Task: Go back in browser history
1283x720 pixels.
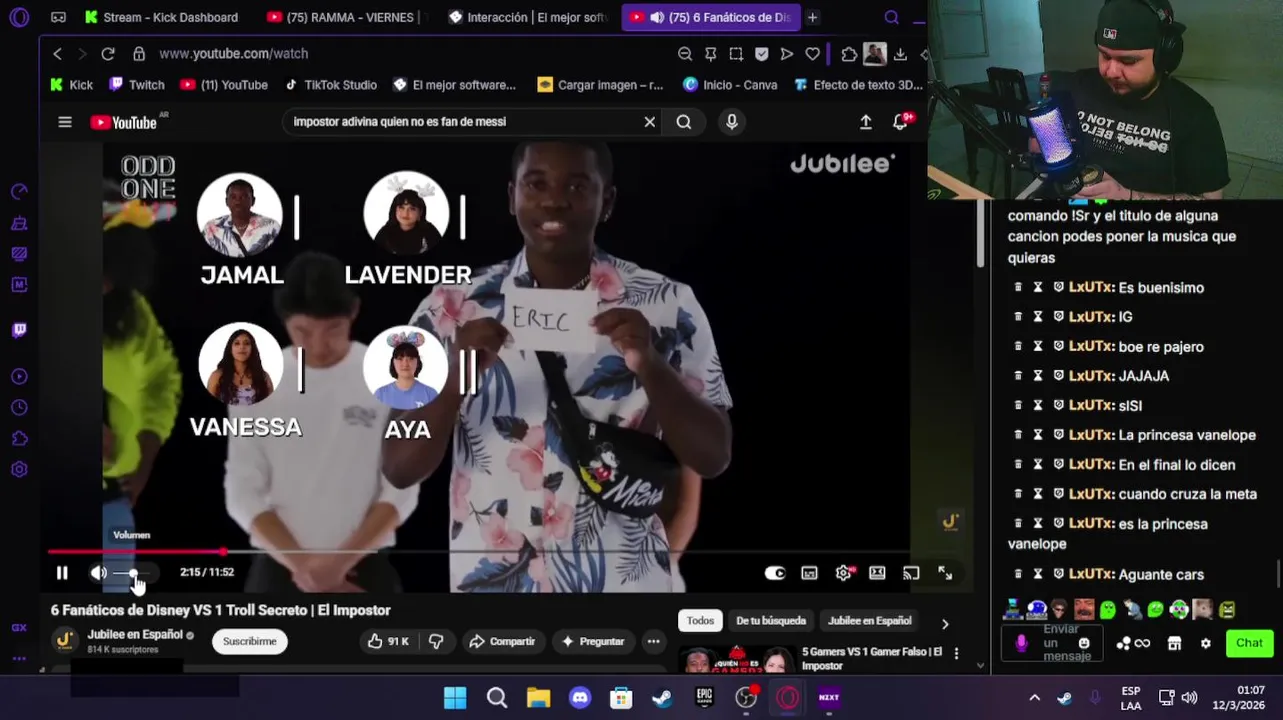Action: [x=57, y=54]
